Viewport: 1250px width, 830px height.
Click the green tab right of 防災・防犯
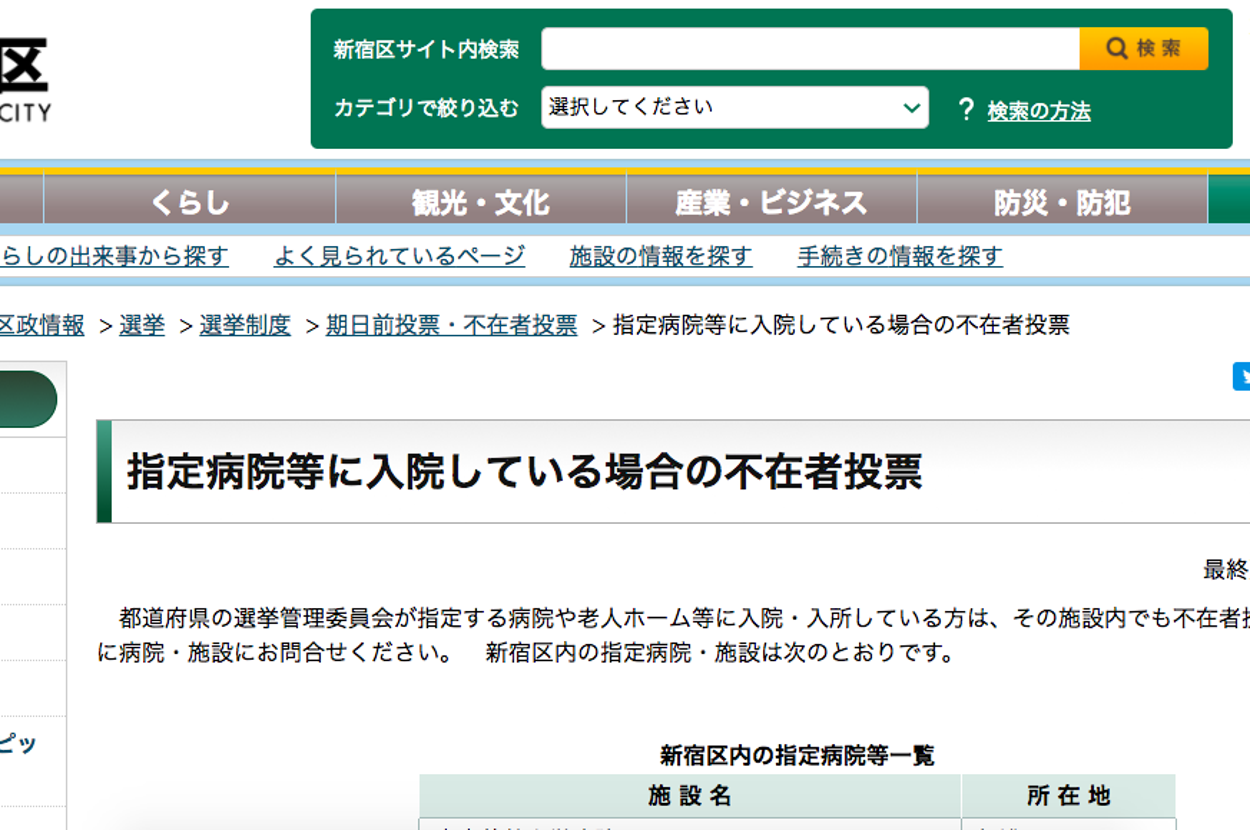(1229, 200)
